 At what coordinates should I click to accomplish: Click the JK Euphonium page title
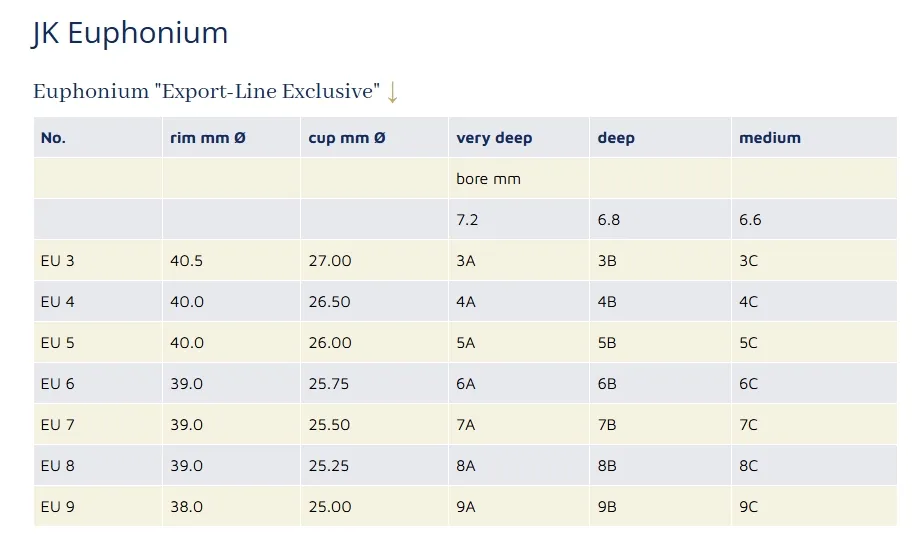(x=130, y=33)
